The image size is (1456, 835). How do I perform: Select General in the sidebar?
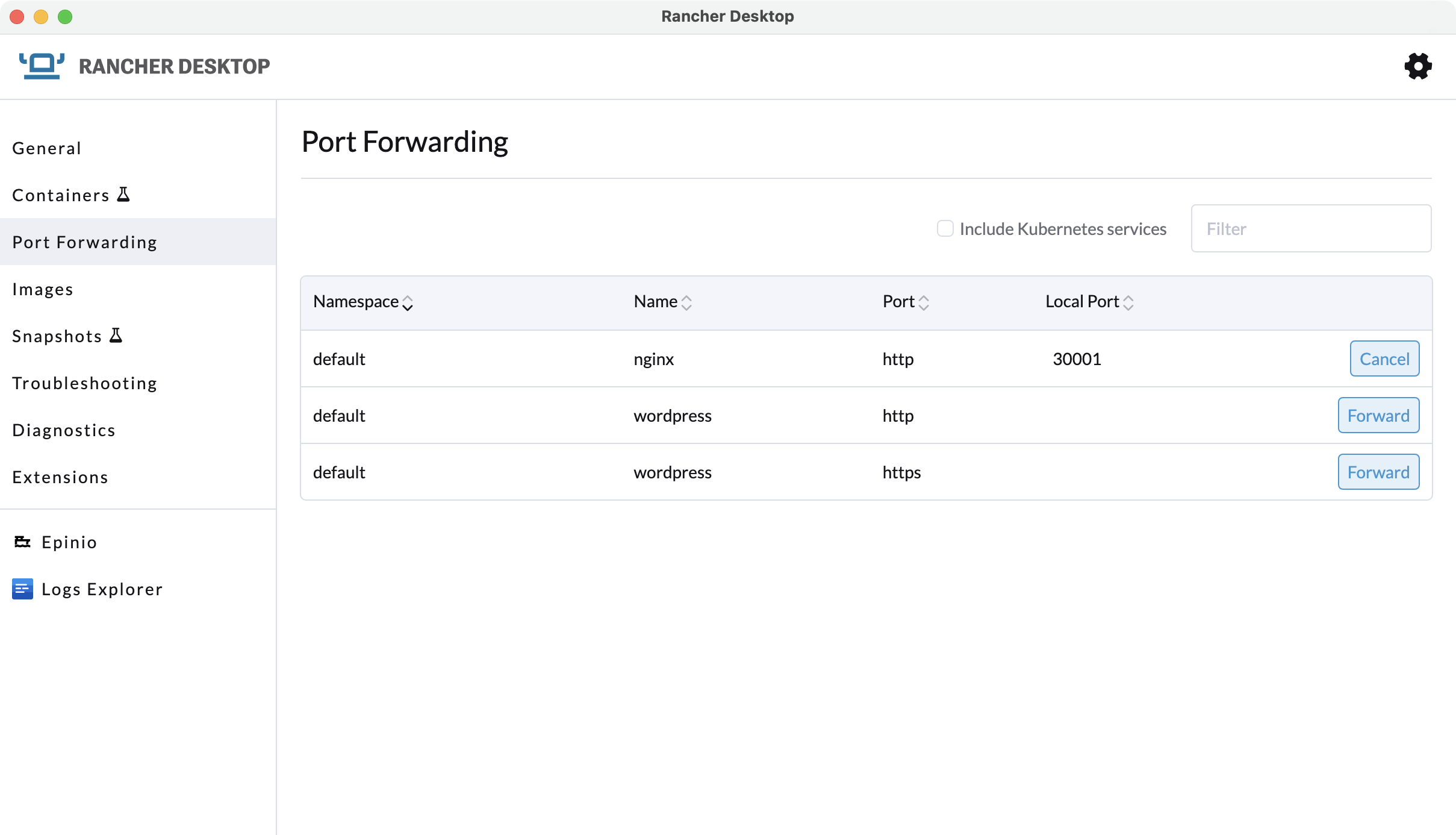(x=47, y=148)
